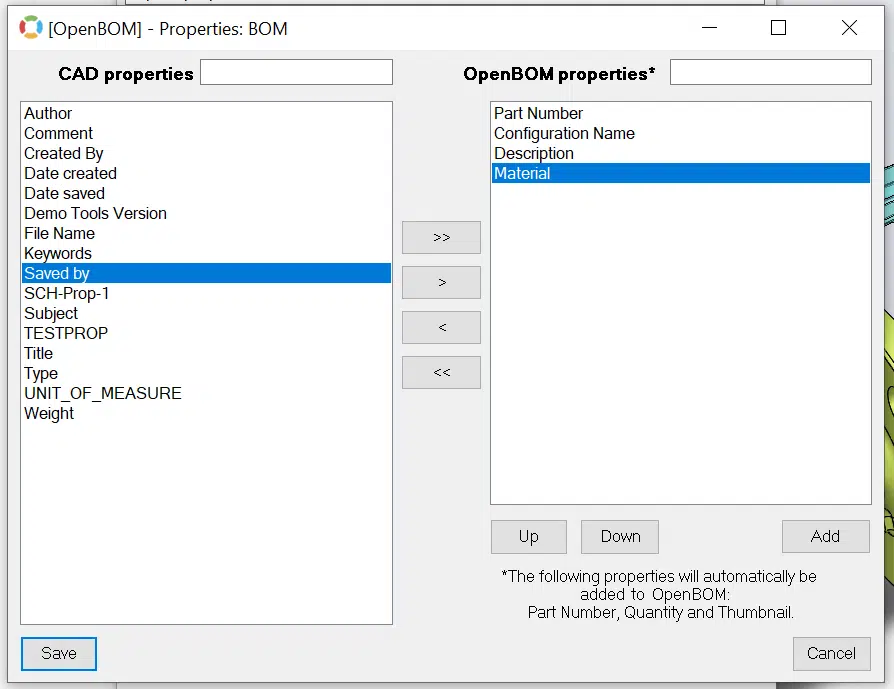Select UNIT_OF_MEASURE property
Screen dimensions: 894x689
click(206, 393)
